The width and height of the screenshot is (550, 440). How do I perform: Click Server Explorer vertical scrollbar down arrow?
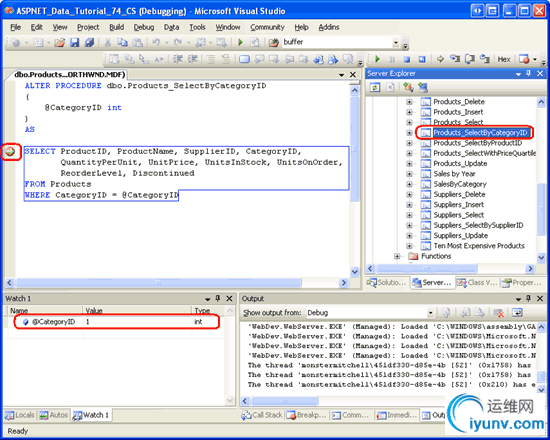click(x=541, y=258)
